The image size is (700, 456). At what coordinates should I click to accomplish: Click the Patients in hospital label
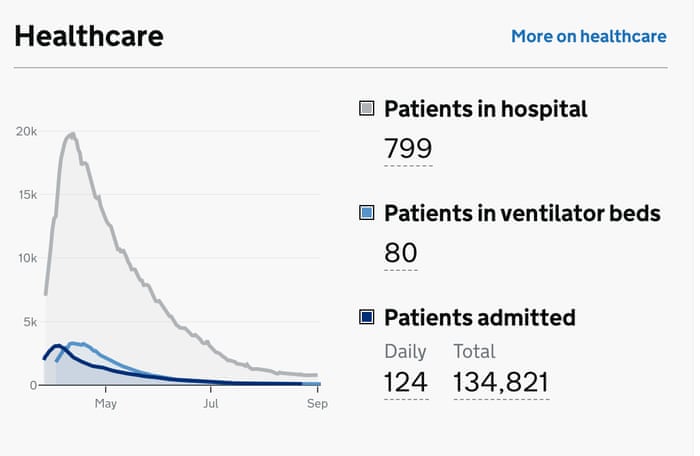tap(486, 108)
